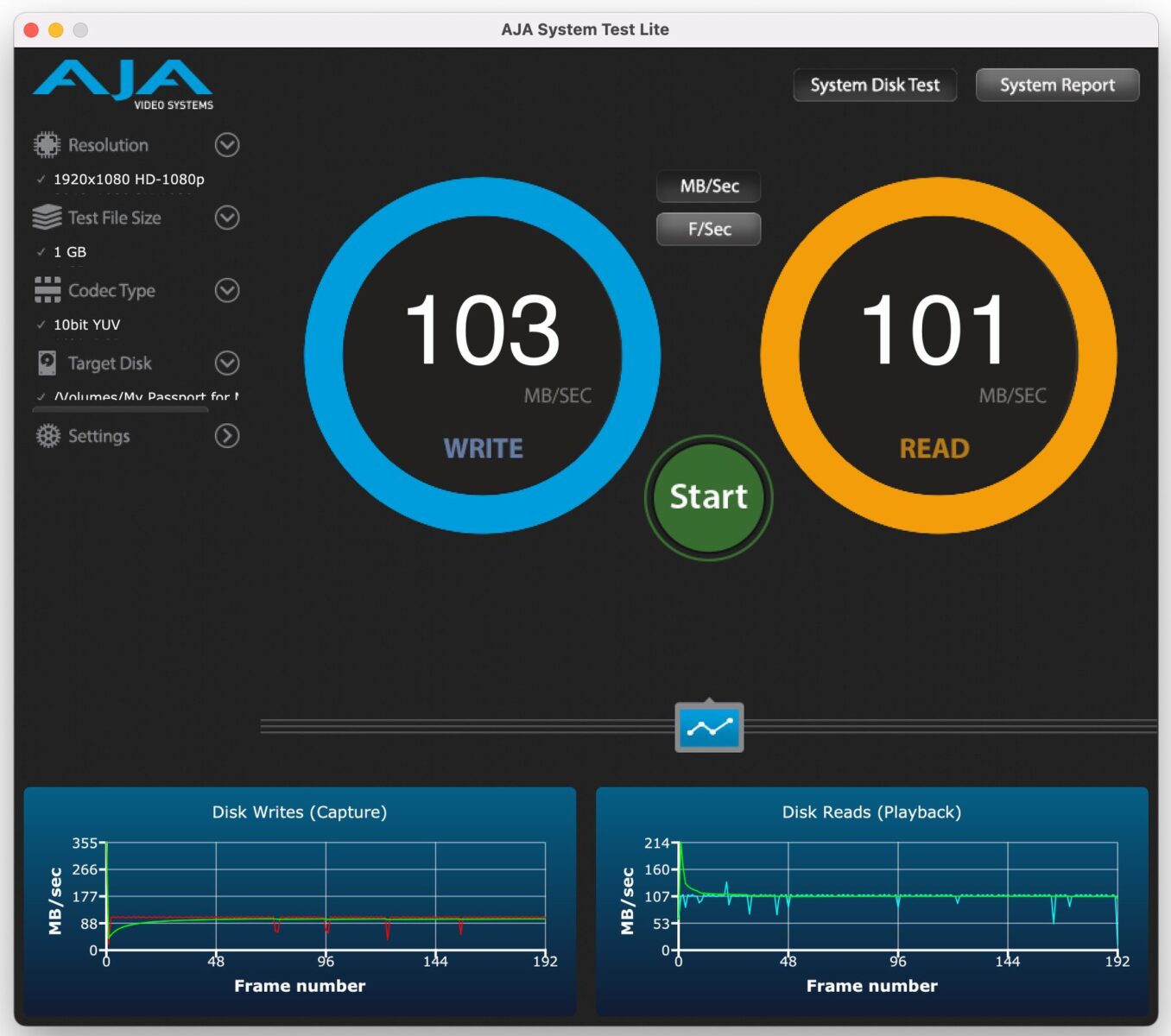Click the Target Disk drive icon
The height and width of the screenshot is (1036, 1171).
[47, 363]
